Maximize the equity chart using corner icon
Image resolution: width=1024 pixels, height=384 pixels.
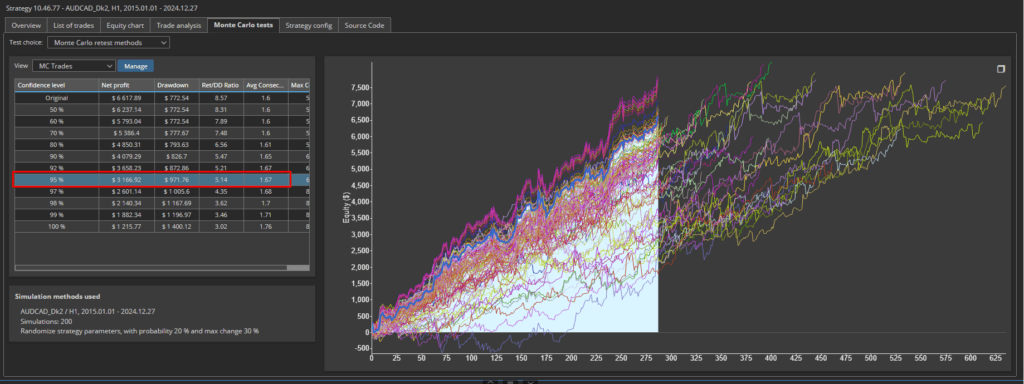coord(1000,69)
